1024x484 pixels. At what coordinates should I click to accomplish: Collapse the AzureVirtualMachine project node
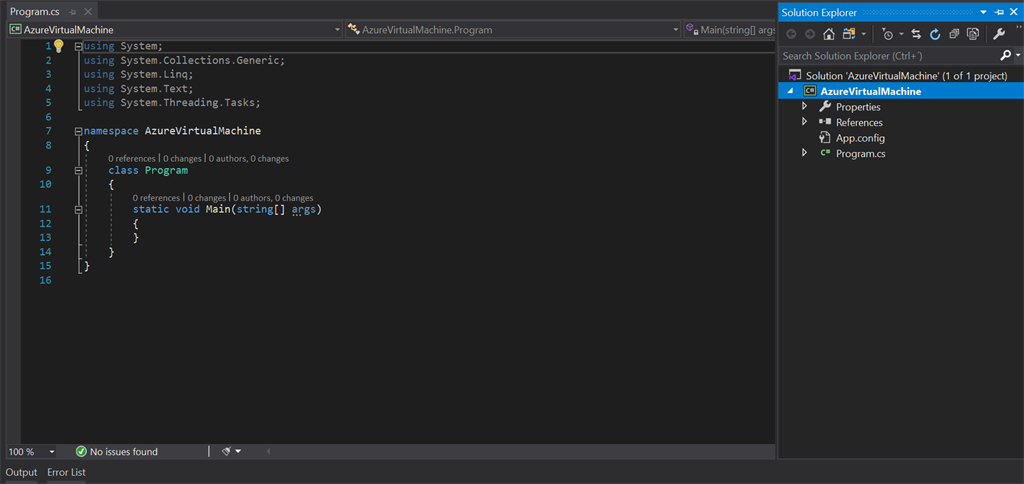pyautogui.click(x=791, y=91)
